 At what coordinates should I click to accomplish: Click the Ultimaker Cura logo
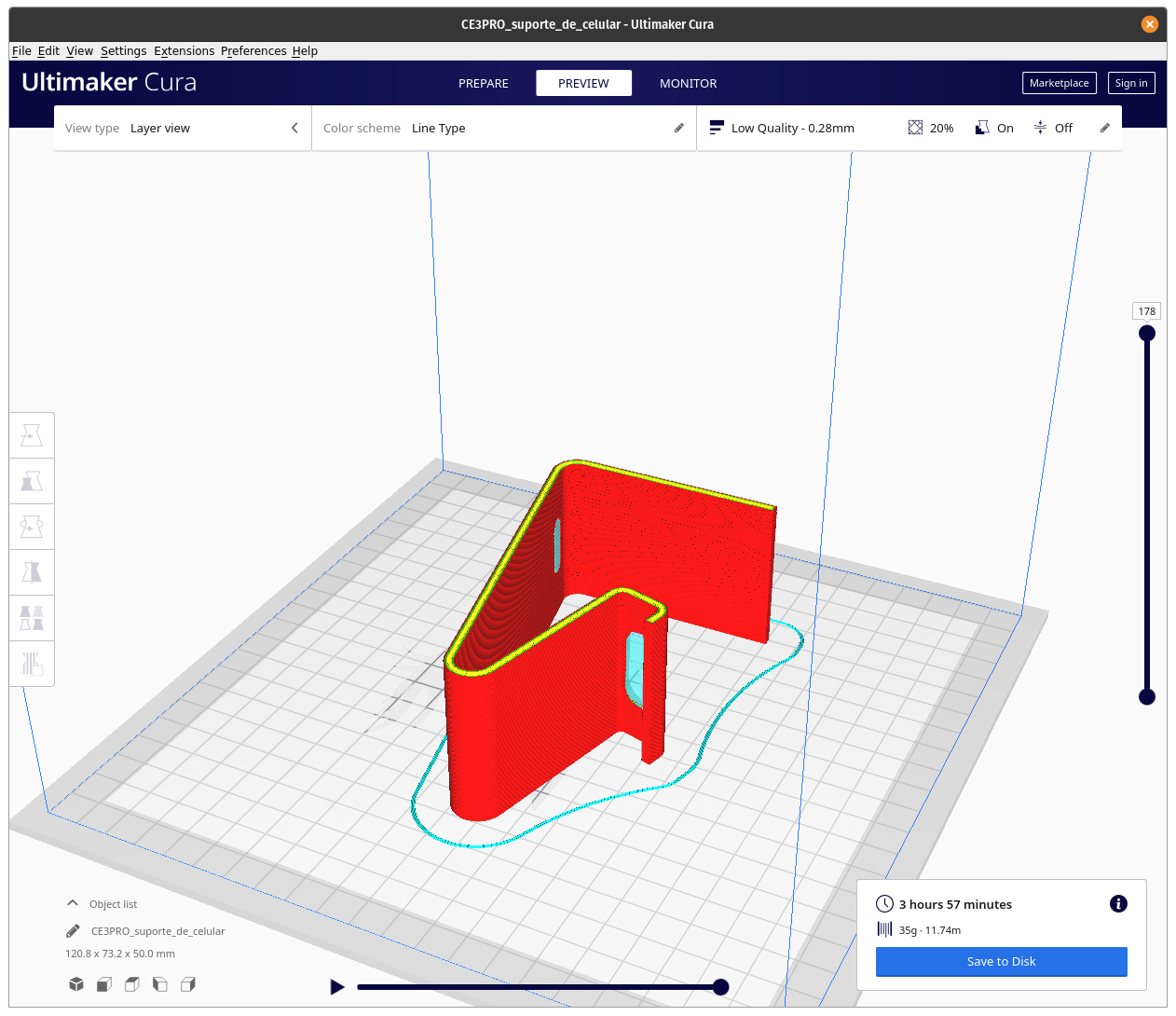click(x=109, y=82)
